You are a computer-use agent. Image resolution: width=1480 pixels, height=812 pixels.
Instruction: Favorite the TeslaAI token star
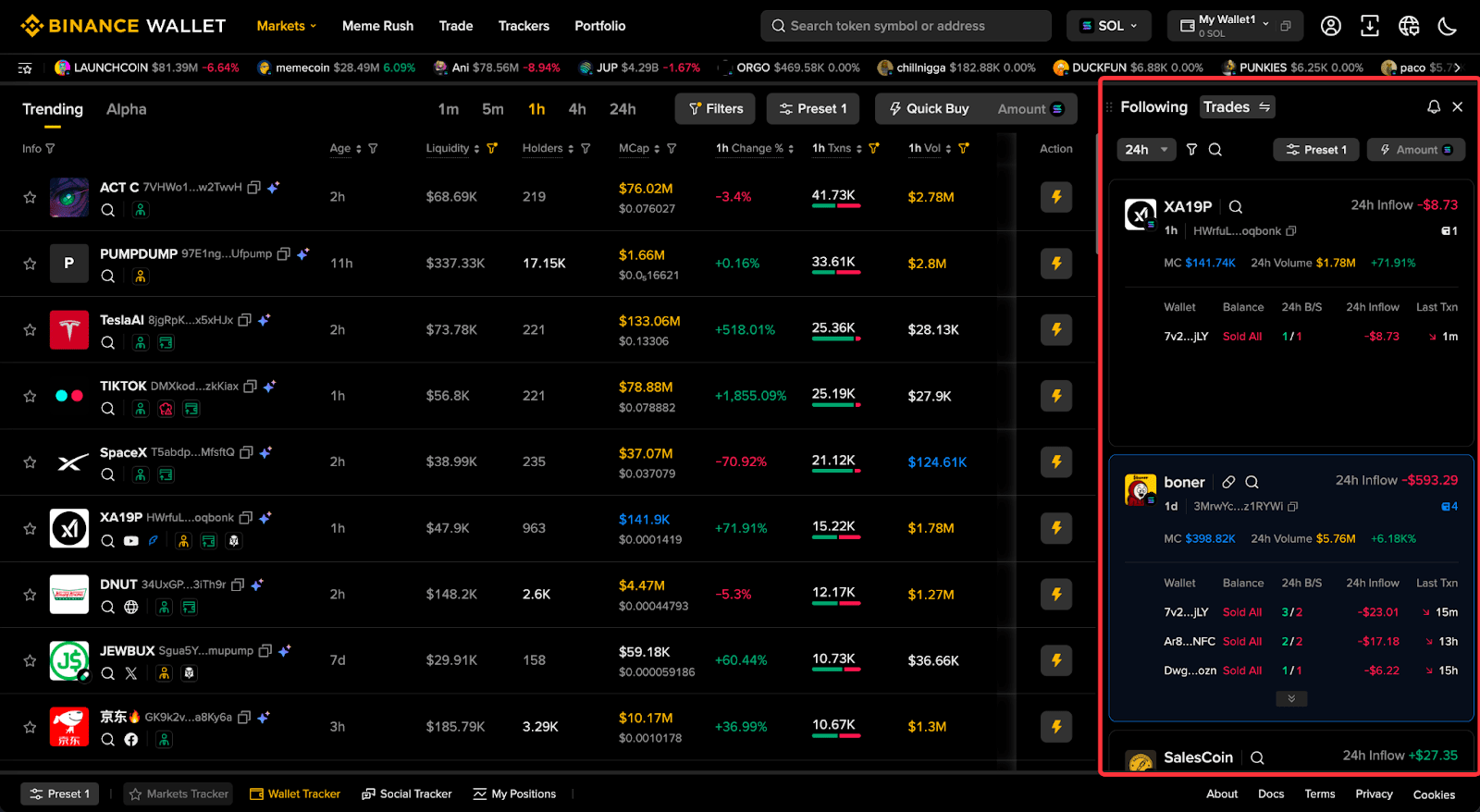coord(30,329)
